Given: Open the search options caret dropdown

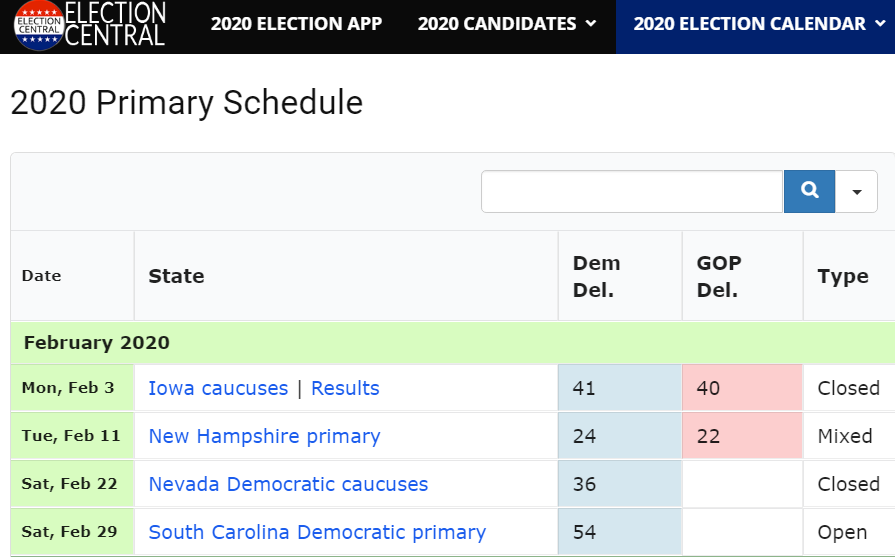Looking at the screenshot, I should pos(857,191).
